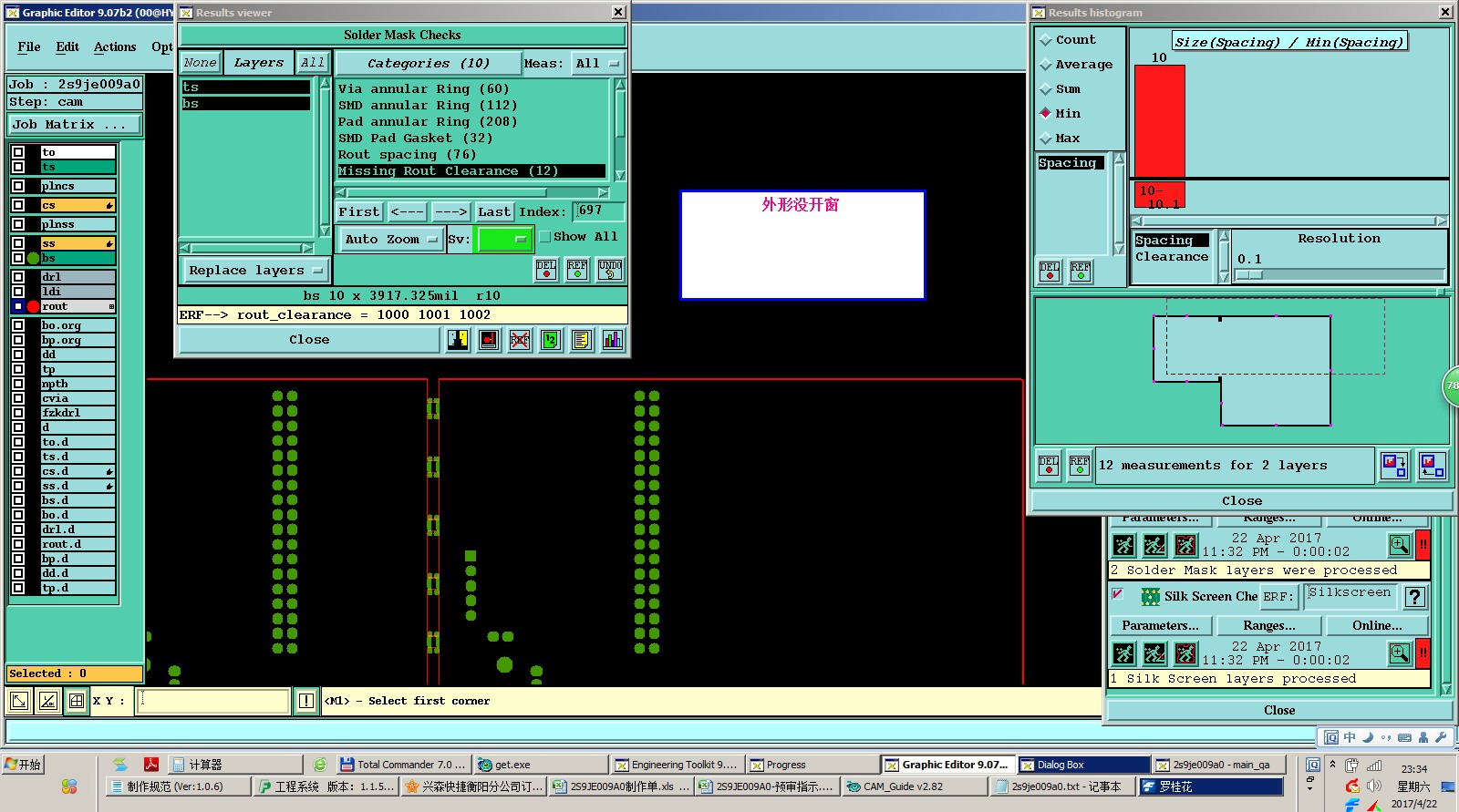Click the First result button
The width and height of the screenshot is (1459, 812).
[x=359, y=212]
